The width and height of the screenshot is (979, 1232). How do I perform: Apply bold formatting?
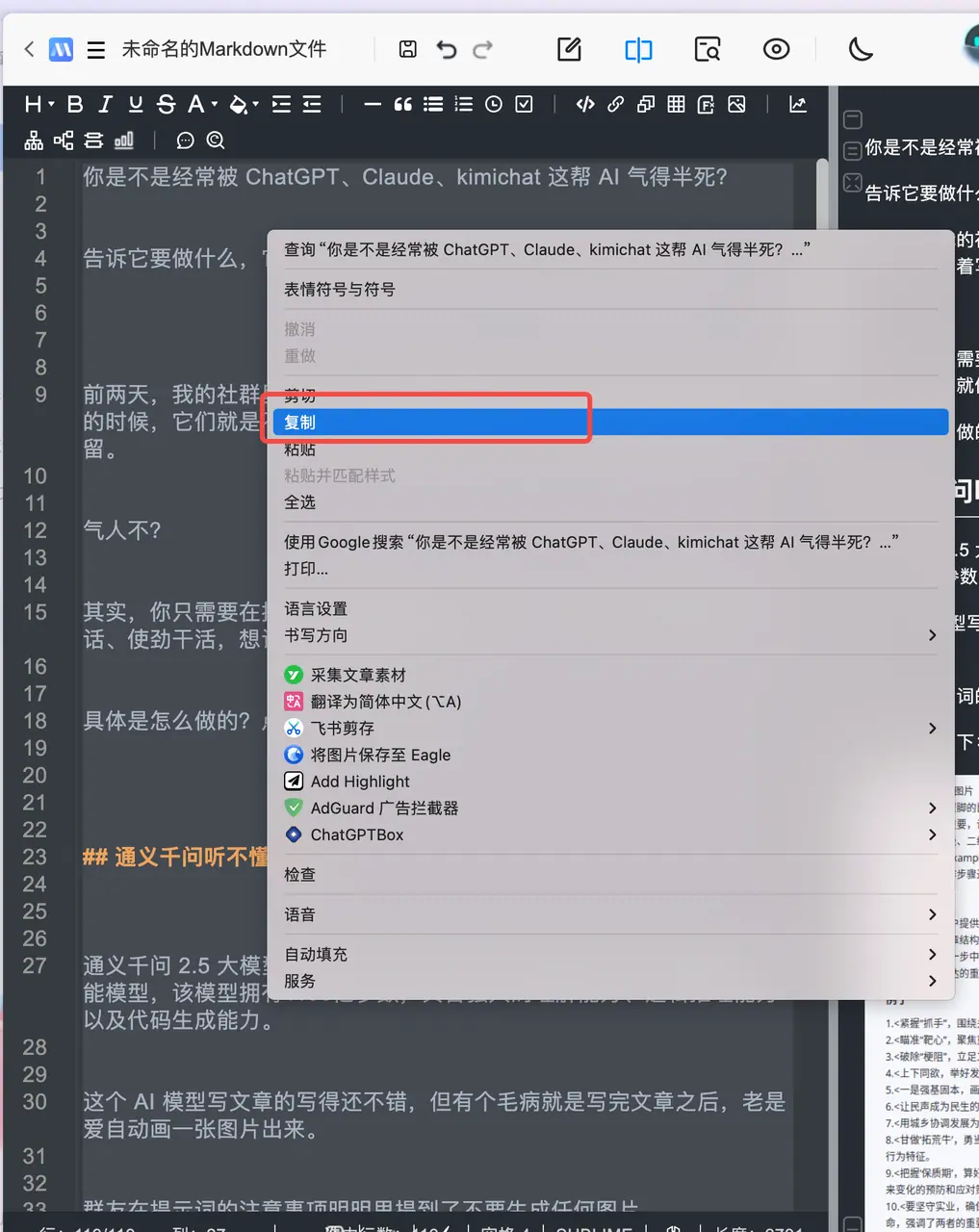click(x=75, y=105)
